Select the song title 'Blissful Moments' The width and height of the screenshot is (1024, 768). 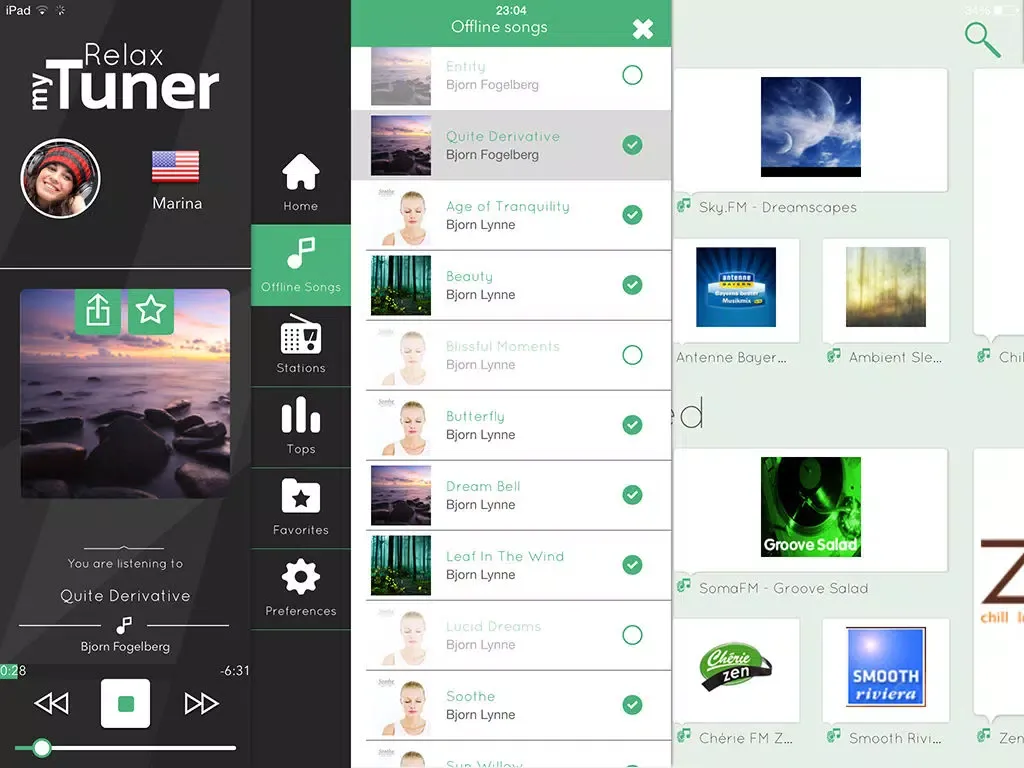(x=502, y=346)
